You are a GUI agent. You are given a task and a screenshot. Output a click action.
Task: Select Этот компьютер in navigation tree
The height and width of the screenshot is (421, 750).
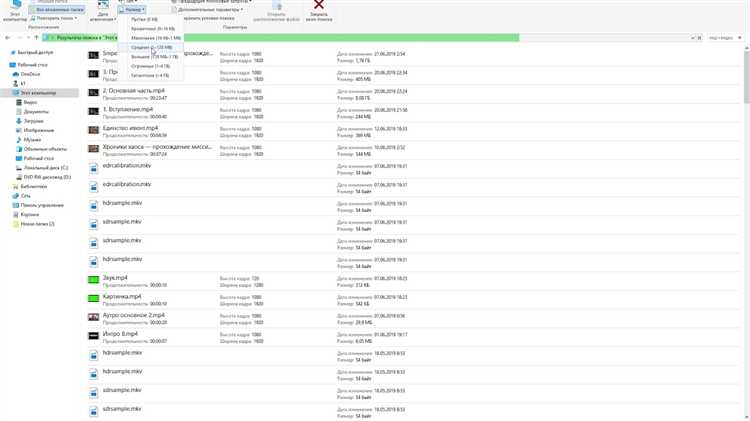[39, 93]
